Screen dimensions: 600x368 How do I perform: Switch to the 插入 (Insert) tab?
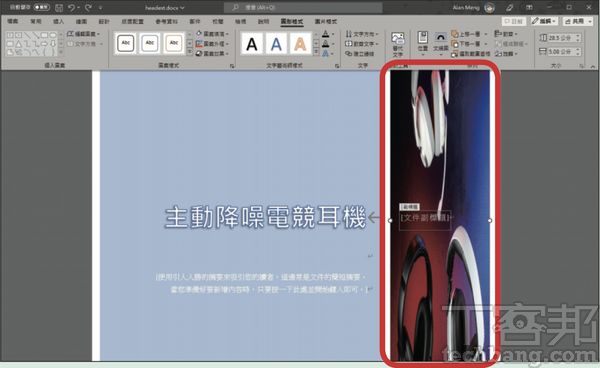coord(58,21)
